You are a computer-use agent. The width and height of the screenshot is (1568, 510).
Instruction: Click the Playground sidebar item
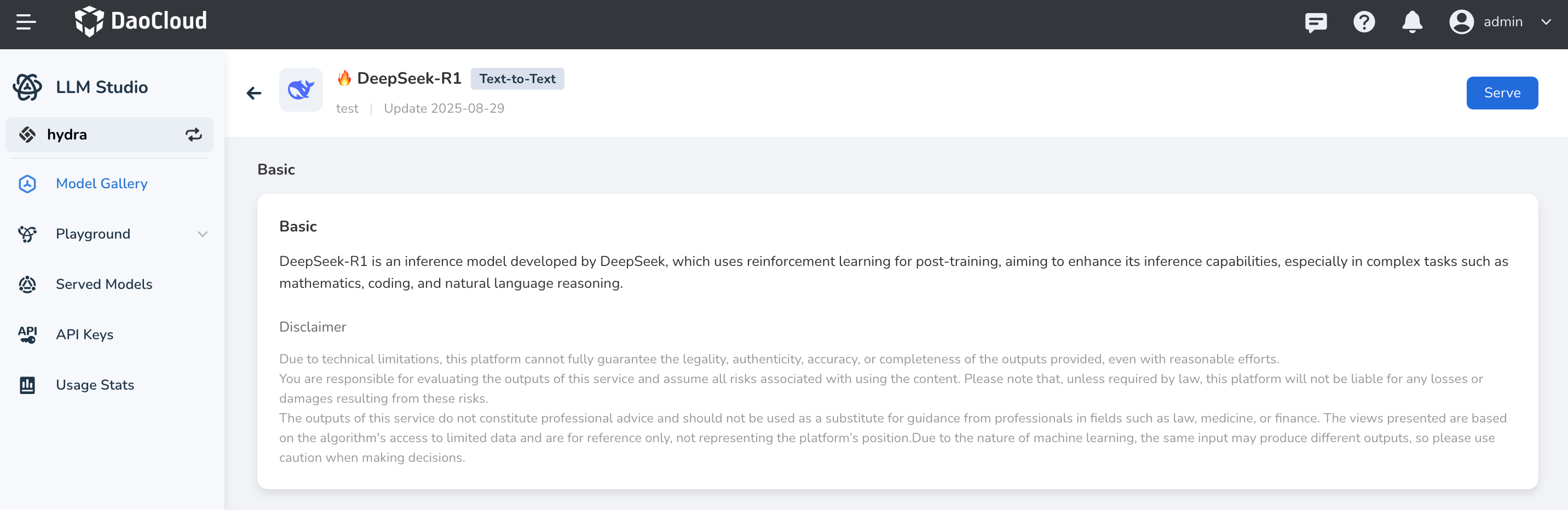93,234
